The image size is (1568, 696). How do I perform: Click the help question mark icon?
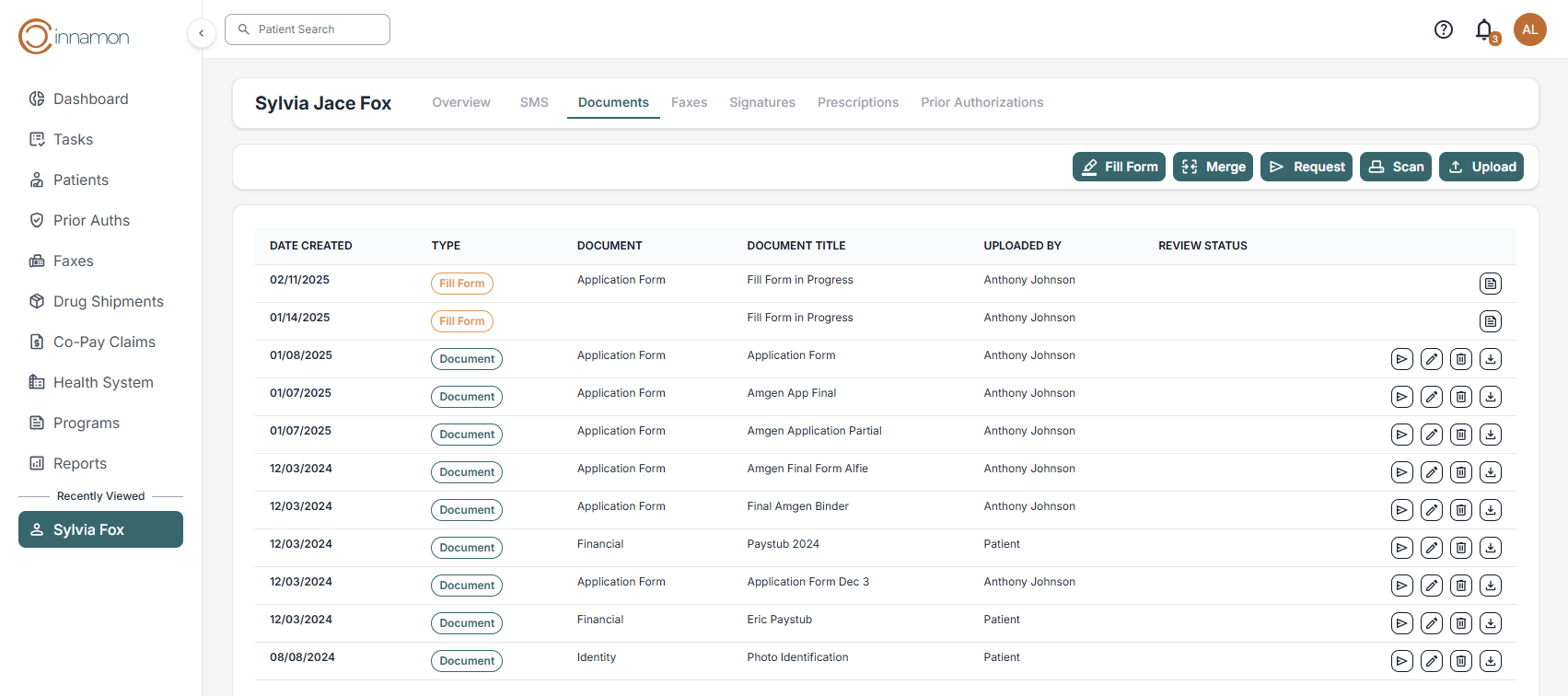coord(1443,29)
